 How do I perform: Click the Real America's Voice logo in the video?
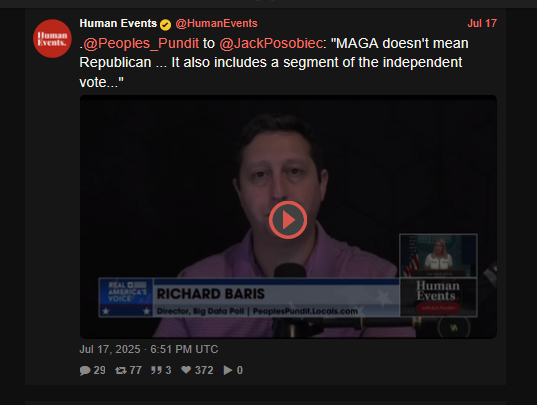coord(126,298)
